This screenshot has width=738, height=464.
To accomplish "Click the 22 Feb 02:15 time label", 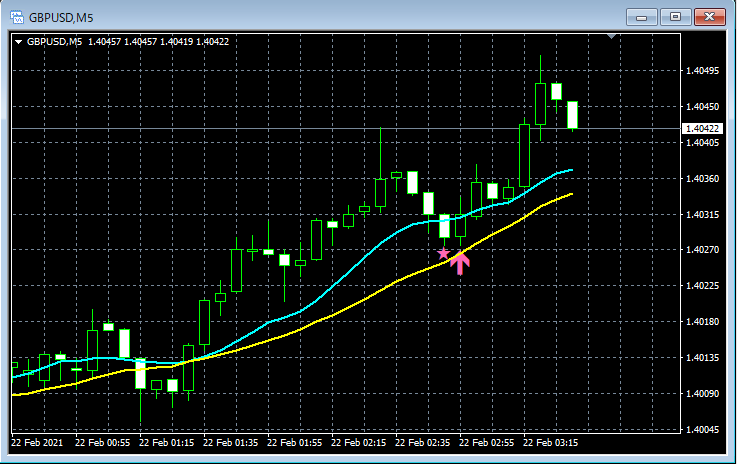I will [x=358, y=443].
